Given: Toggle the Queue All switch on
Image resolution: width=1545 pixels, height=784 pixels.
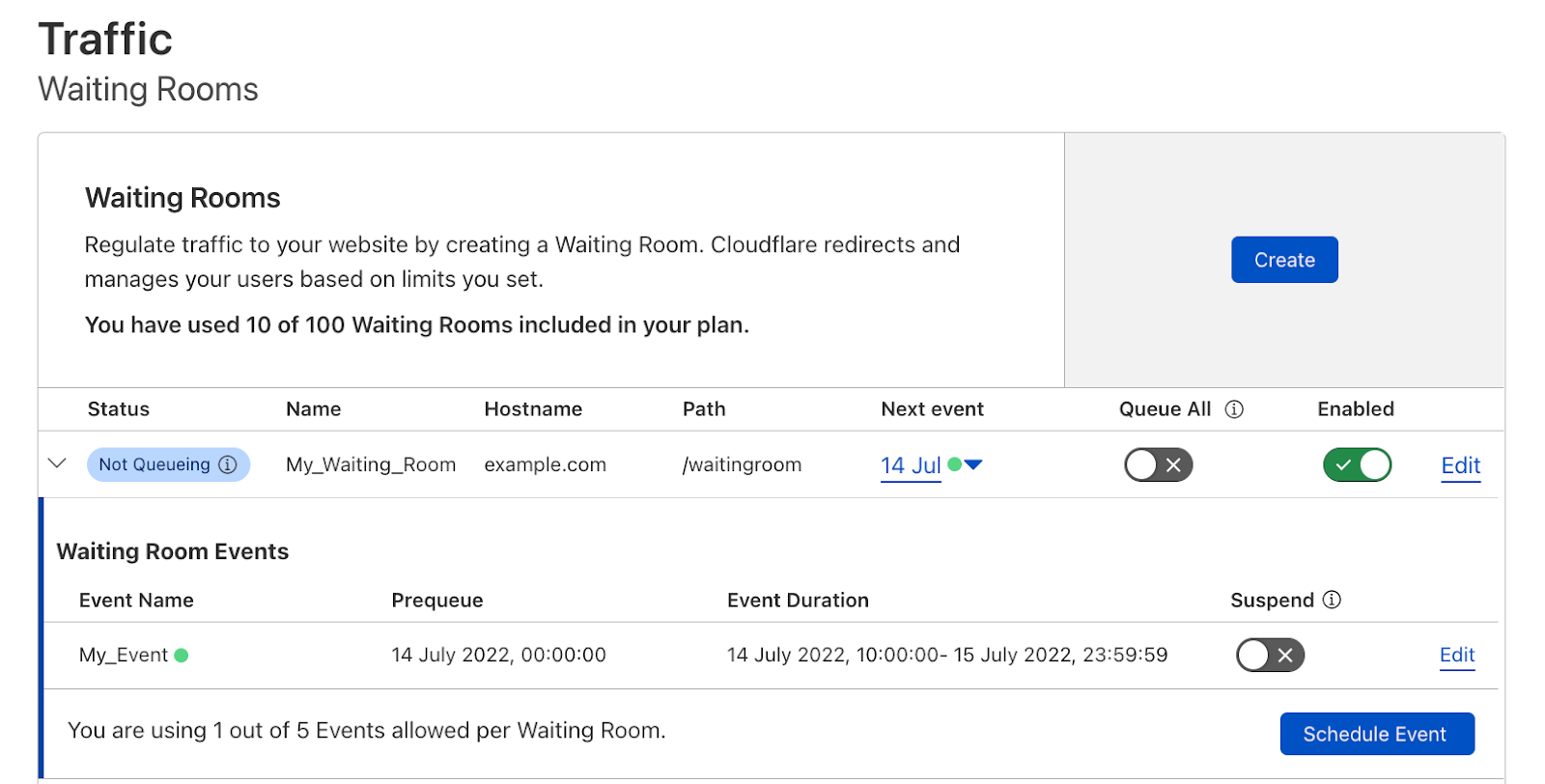Looking at the screenshot, I should coord(1159,464).
